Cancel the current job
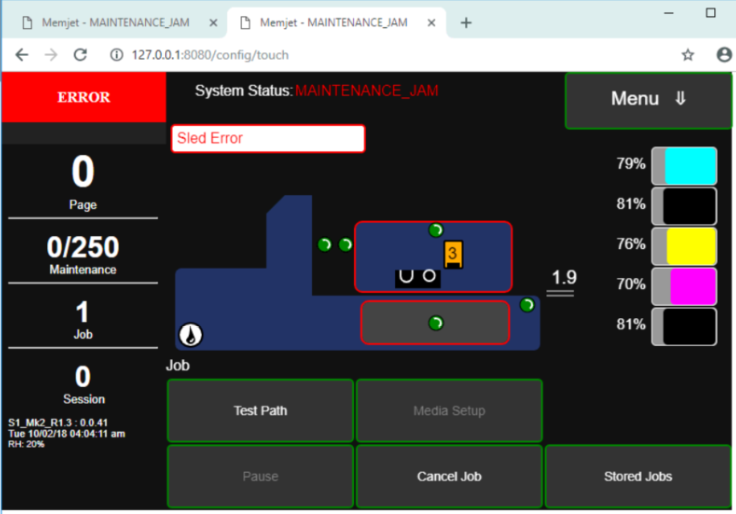736x514 pixels. click(x=449, y=476)
